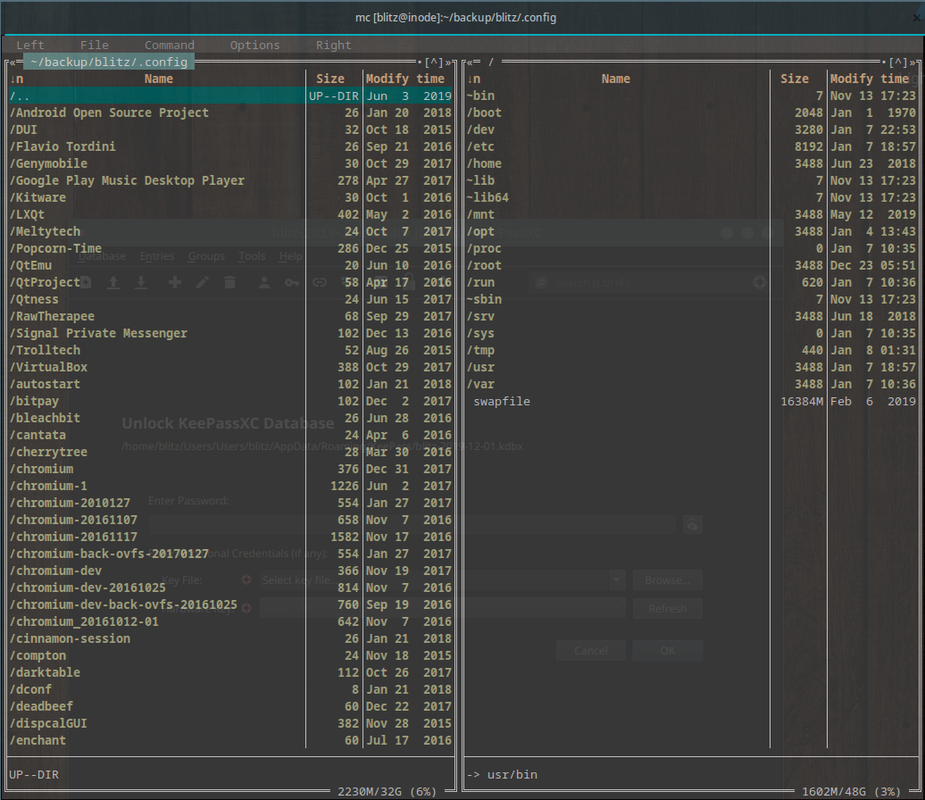This screenshot has height=800, width=925.
Task: Select the /deadbeef directory
Action: pyautogui.click(x=231, y=707)
